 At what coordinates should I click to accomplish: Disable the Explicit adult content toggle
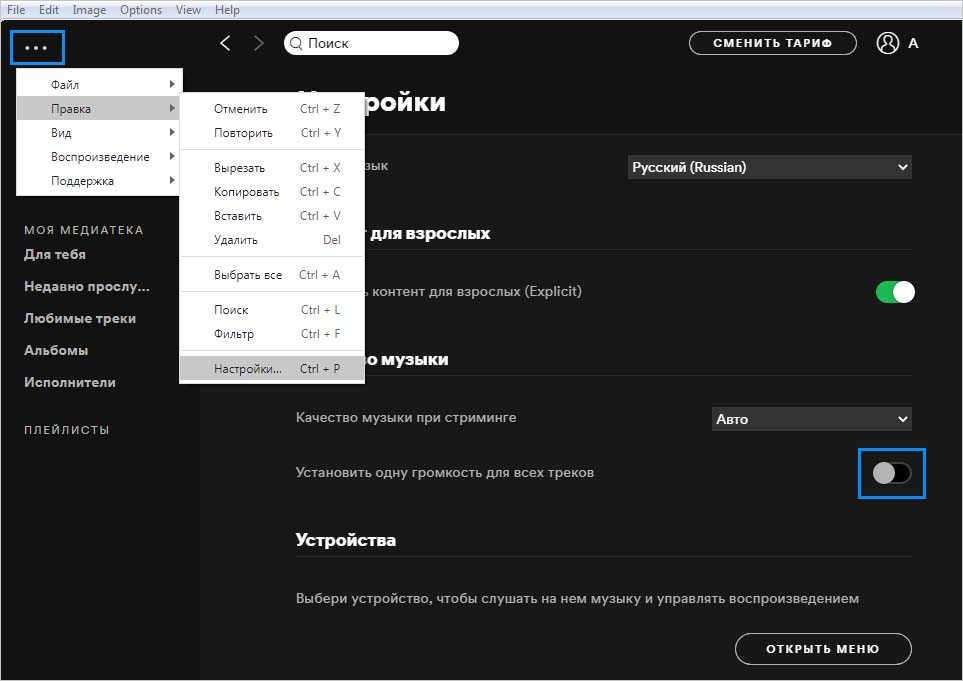(x=895, y=292)
